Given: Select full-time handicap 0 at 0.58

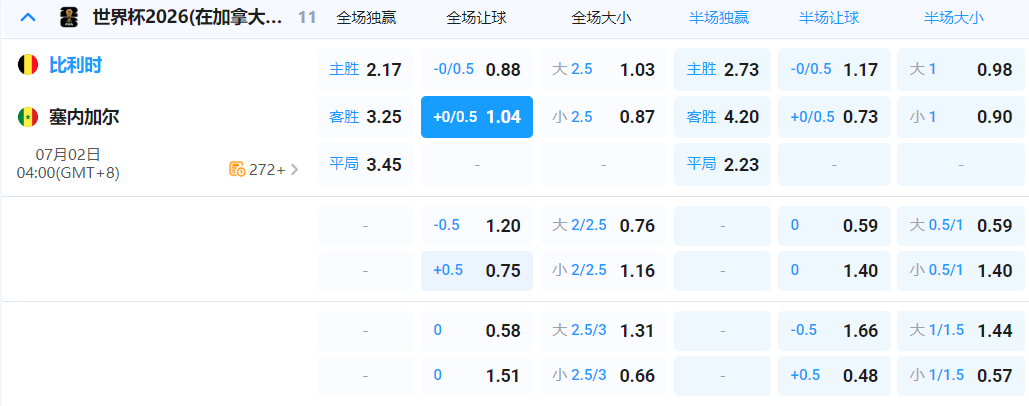Looking at the screenshot, I should coord(477,331).
